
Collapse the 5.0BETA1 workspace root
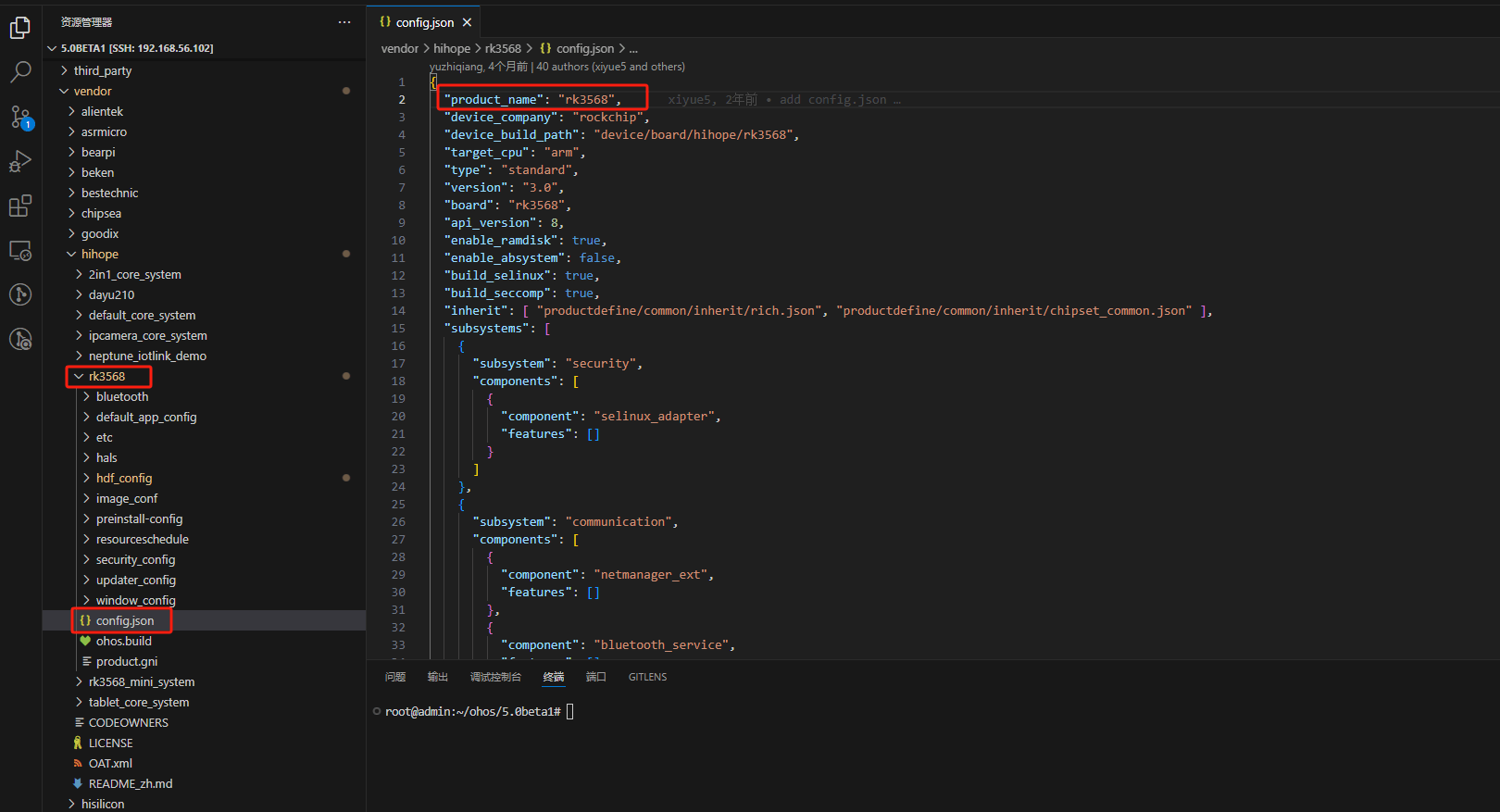[52, 48]
